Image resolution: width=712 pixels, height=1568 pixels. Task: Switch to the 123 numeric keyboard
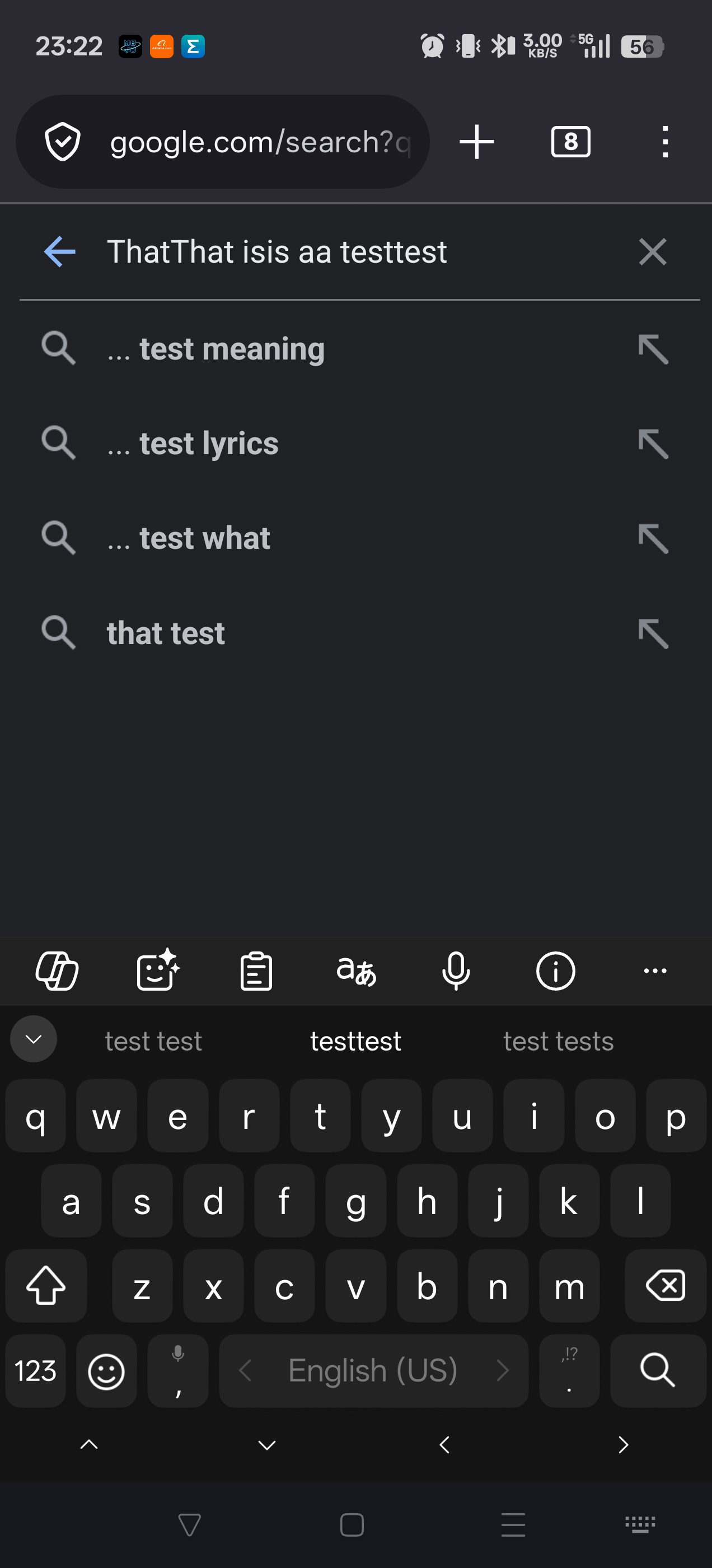click(x=35, y=1371)
